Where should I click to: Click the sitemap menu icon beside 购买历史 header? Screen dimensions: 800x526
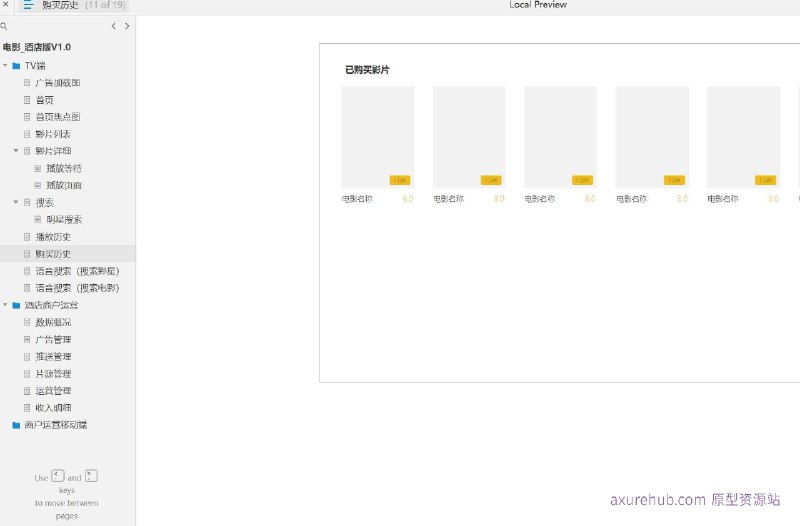tap(28, 5)
